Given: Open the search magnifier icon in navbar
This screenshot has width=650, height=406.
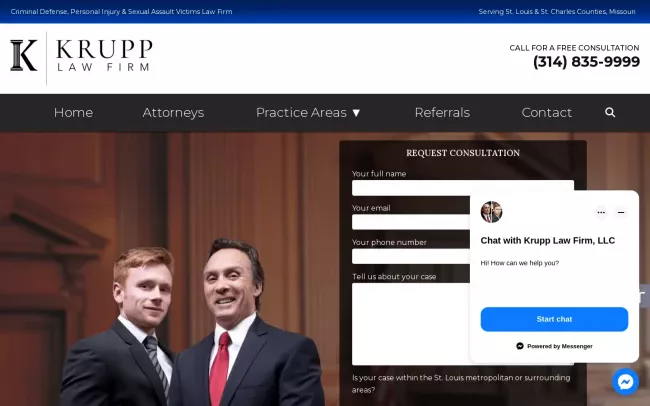Looking at the screenshot, I should coord(610,112).
